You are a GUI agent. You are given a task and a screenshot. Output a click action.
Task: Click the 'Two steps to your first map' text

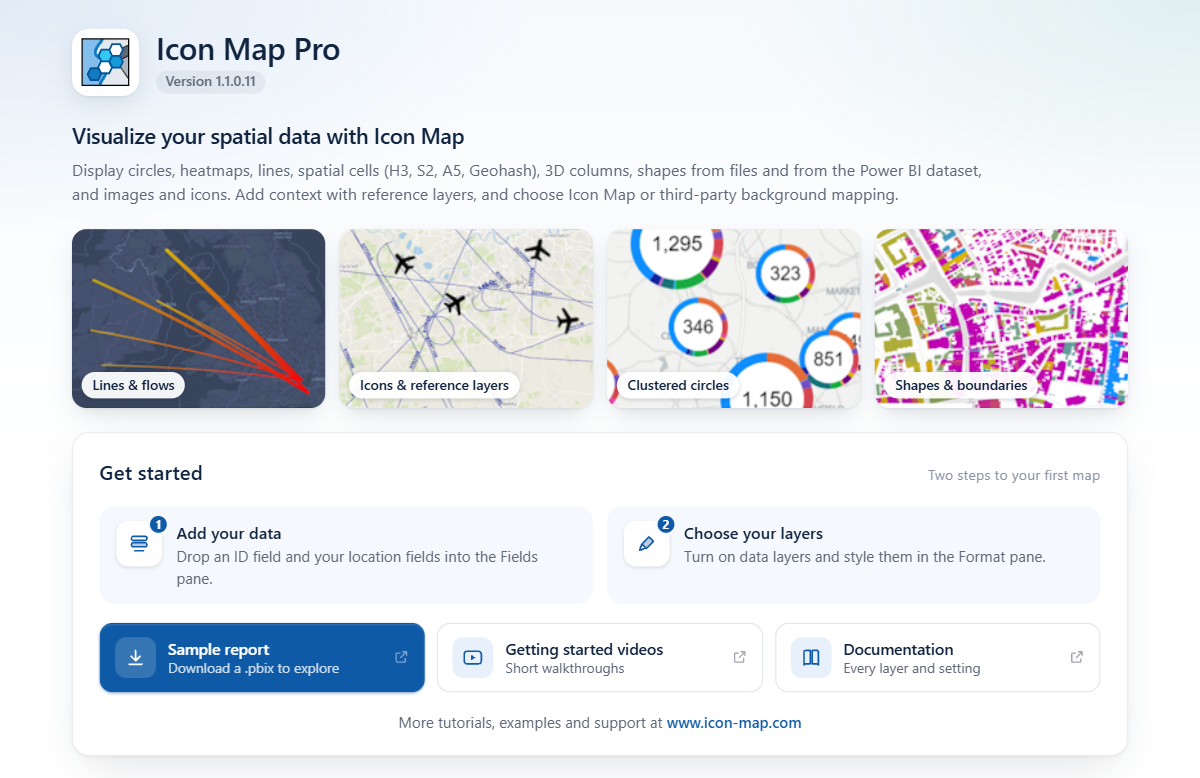pos(1014,475)
